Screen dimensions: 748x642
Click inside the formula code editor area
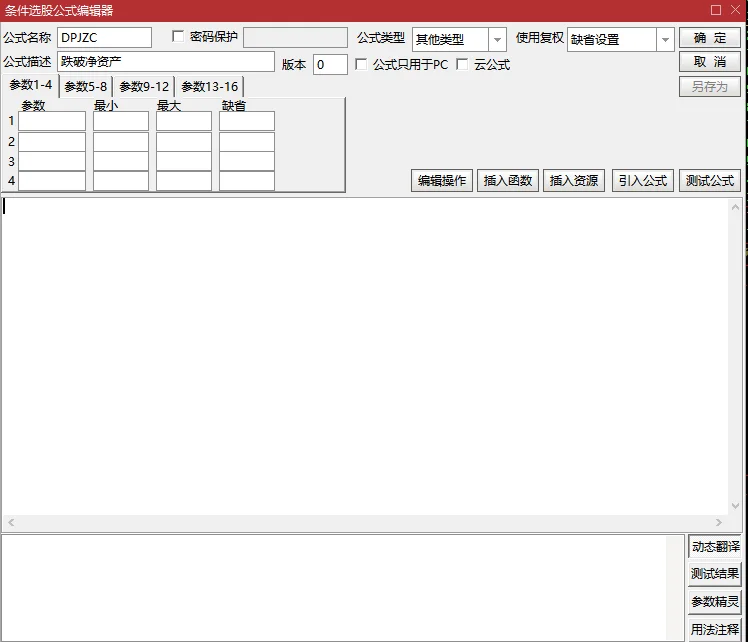point(365,356)
